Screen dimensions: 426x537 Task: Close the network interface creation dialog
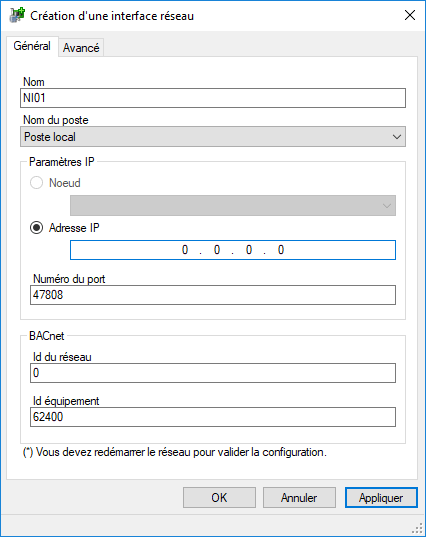pos(410,15)
